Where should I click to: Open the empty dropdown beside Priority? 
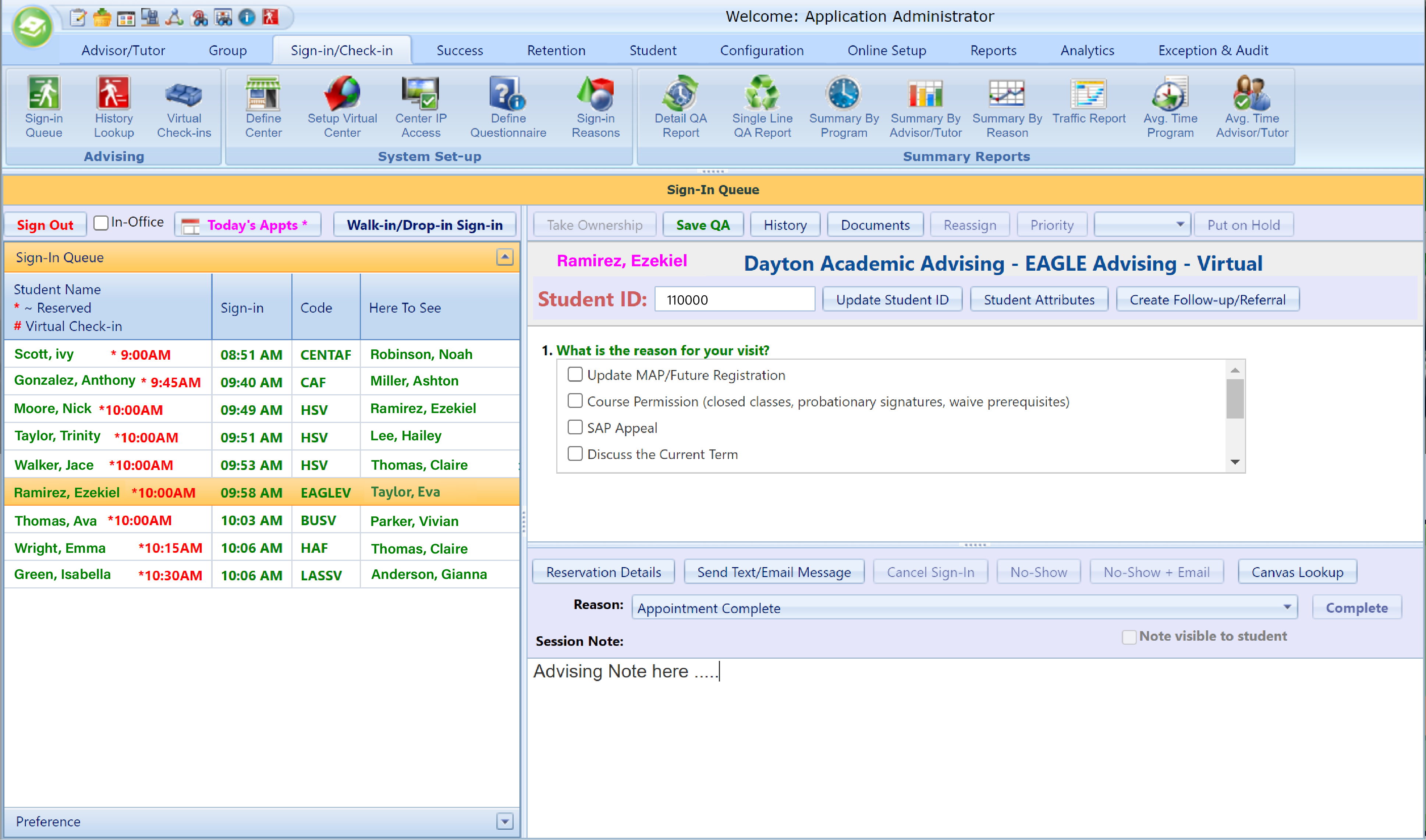point(1142,225)
